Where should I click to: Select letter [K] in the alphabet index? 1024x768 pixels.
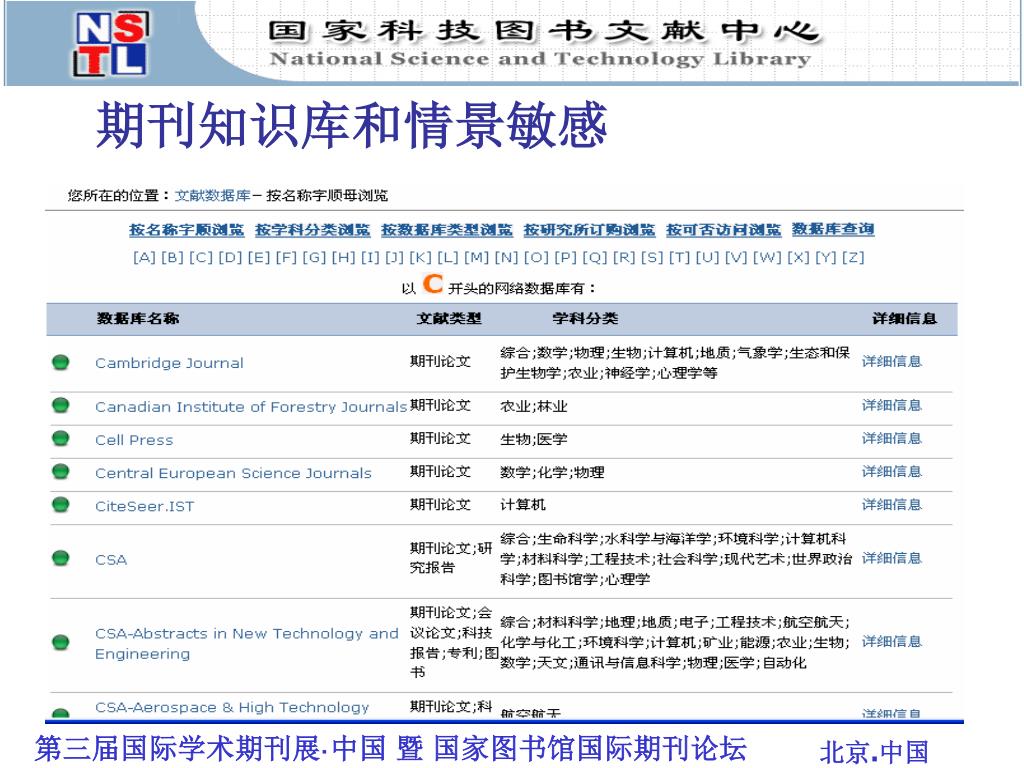click(420, 257)
